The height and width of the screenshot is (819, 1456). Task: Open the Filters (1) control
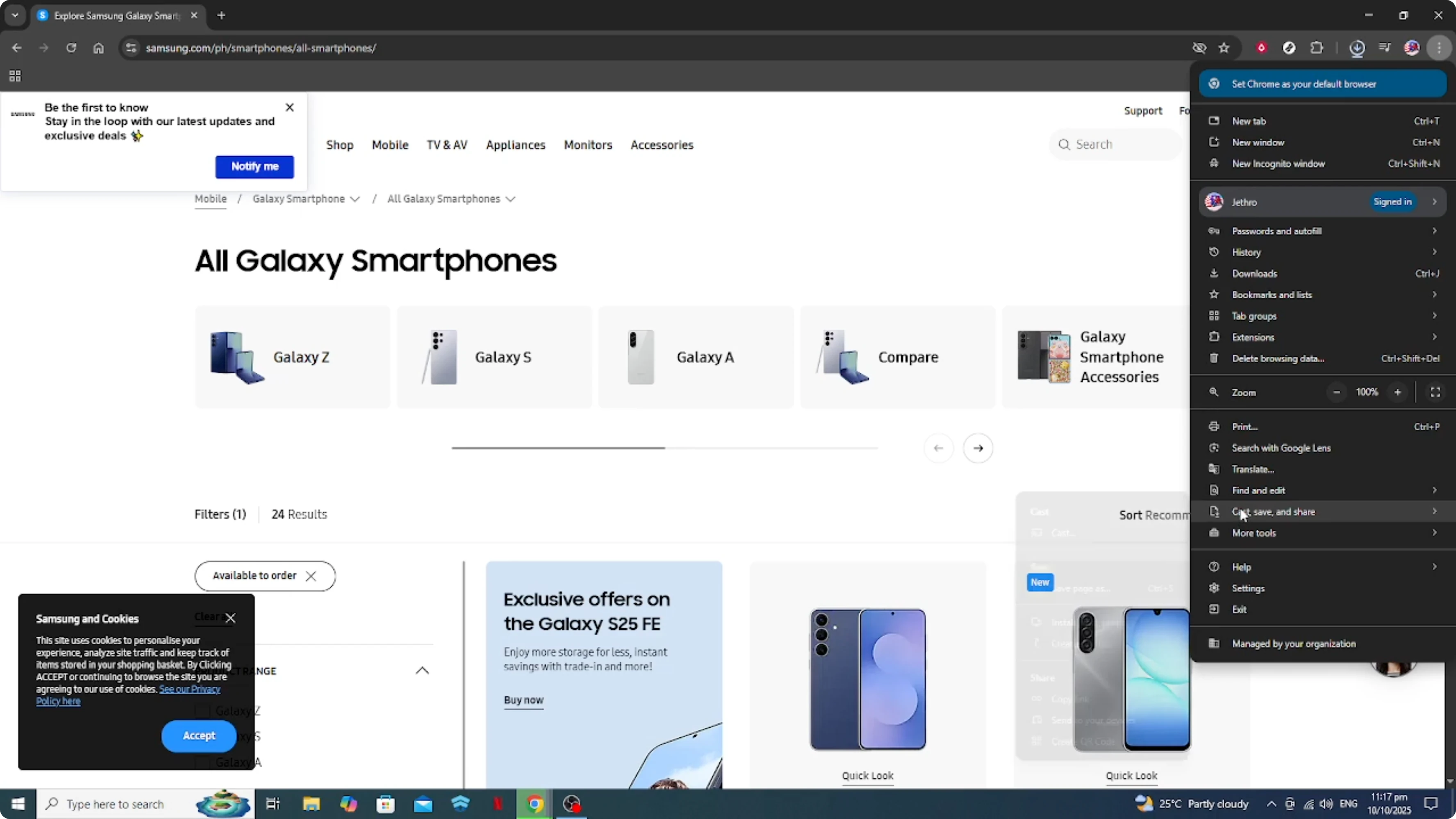(221, 514)
